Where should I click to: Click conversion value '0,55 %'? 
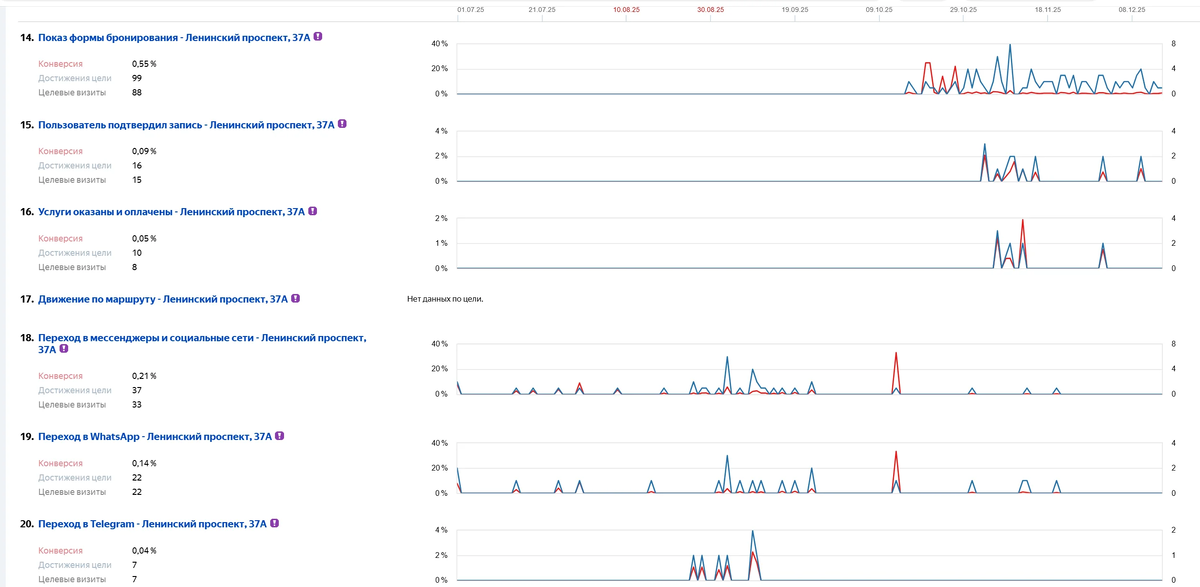pos(144,63)
